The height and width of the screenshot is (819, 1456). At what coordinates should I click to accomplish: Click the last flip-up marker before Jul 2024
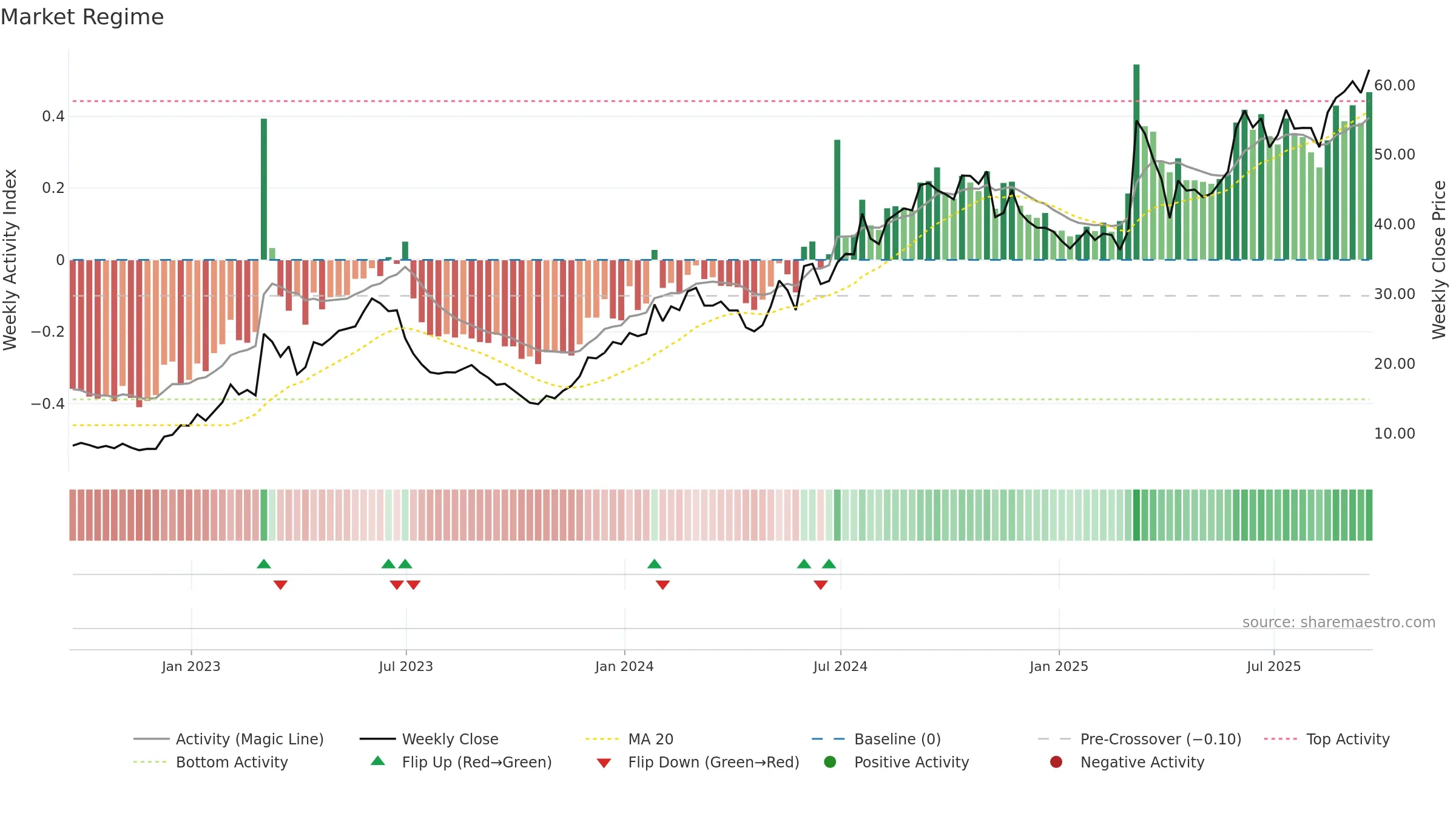[829, 564]
